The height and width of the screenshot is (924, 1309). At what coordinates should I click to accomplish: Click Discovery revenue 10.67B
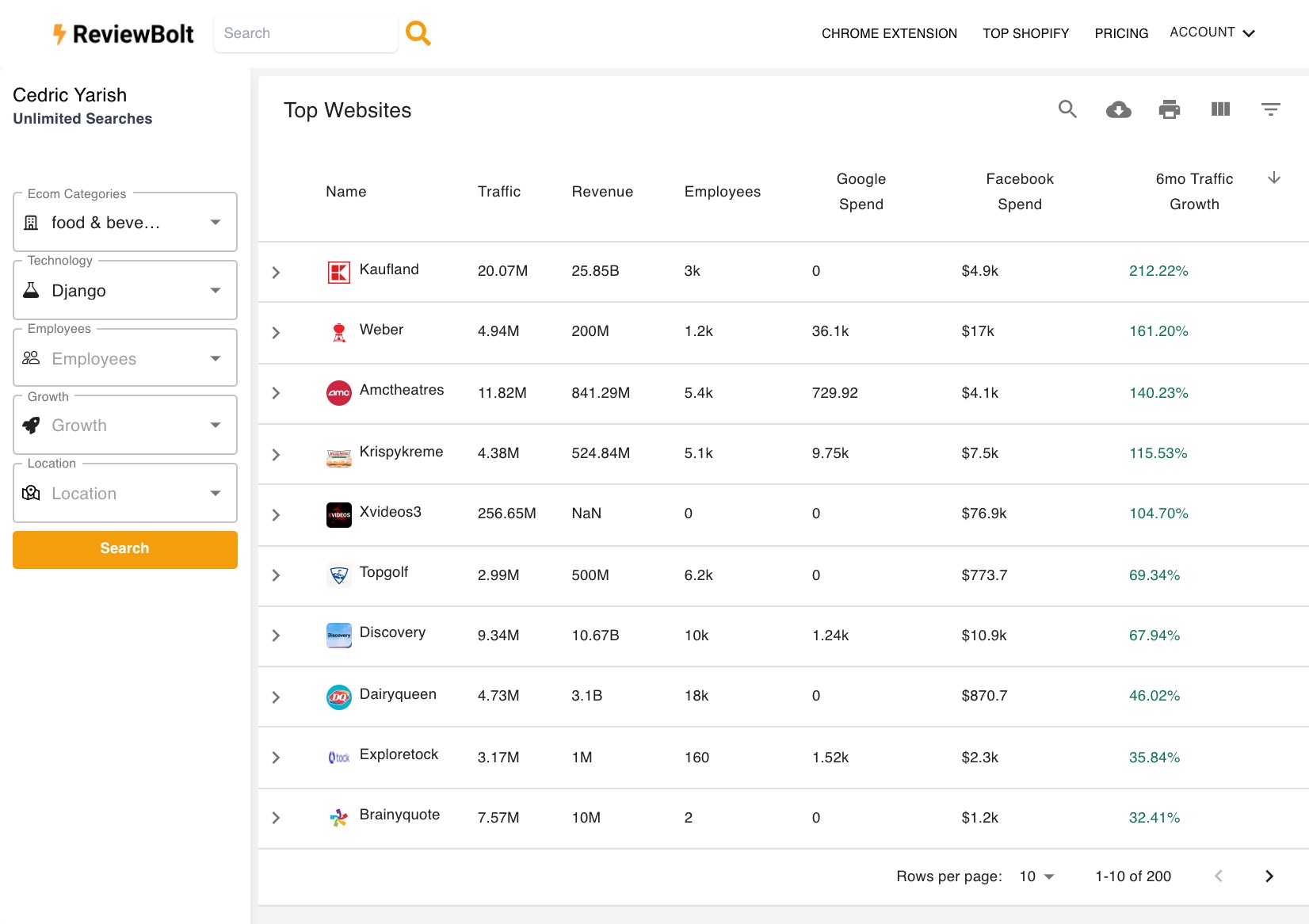click(596, 636)
